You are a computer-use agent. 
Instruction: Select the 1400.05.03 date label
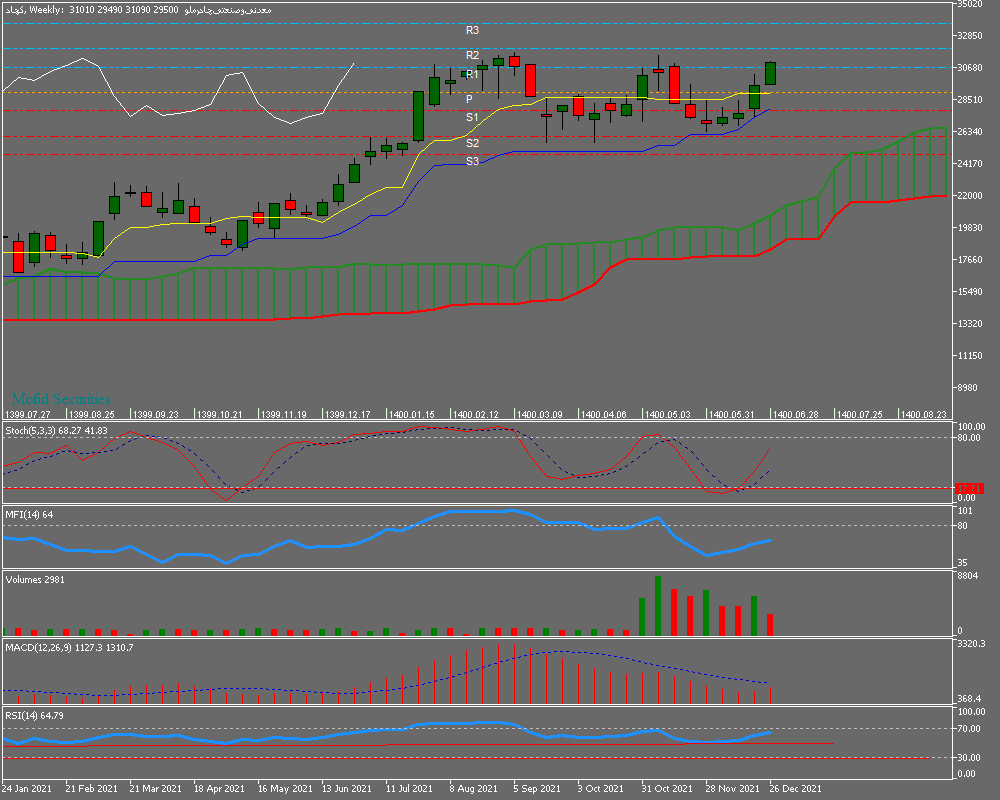(668, 414)
